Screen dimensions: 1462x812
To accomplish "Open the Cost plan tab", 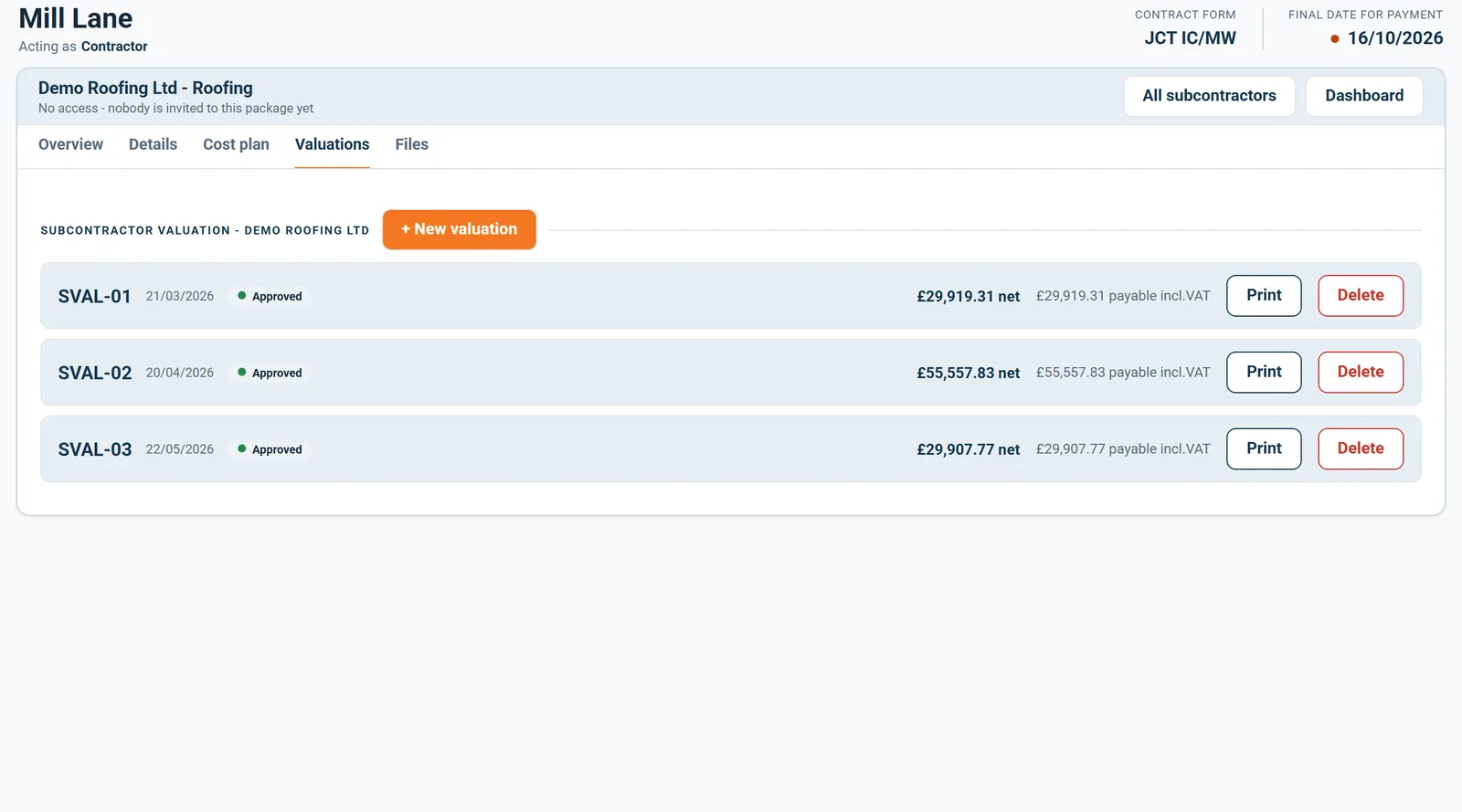I will 236,144.
